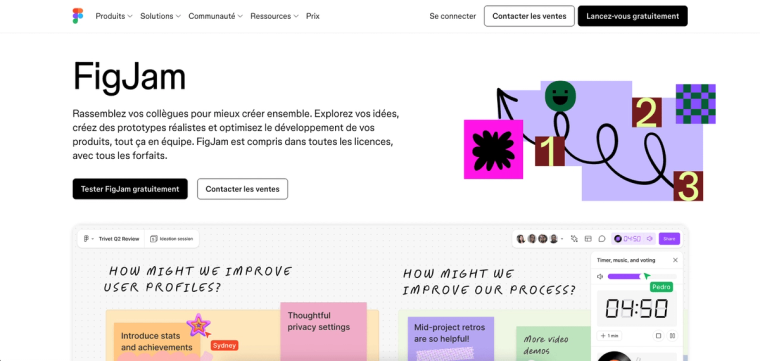Add time with the + 1 min button

pyautogui.click(x=609, y=335)
